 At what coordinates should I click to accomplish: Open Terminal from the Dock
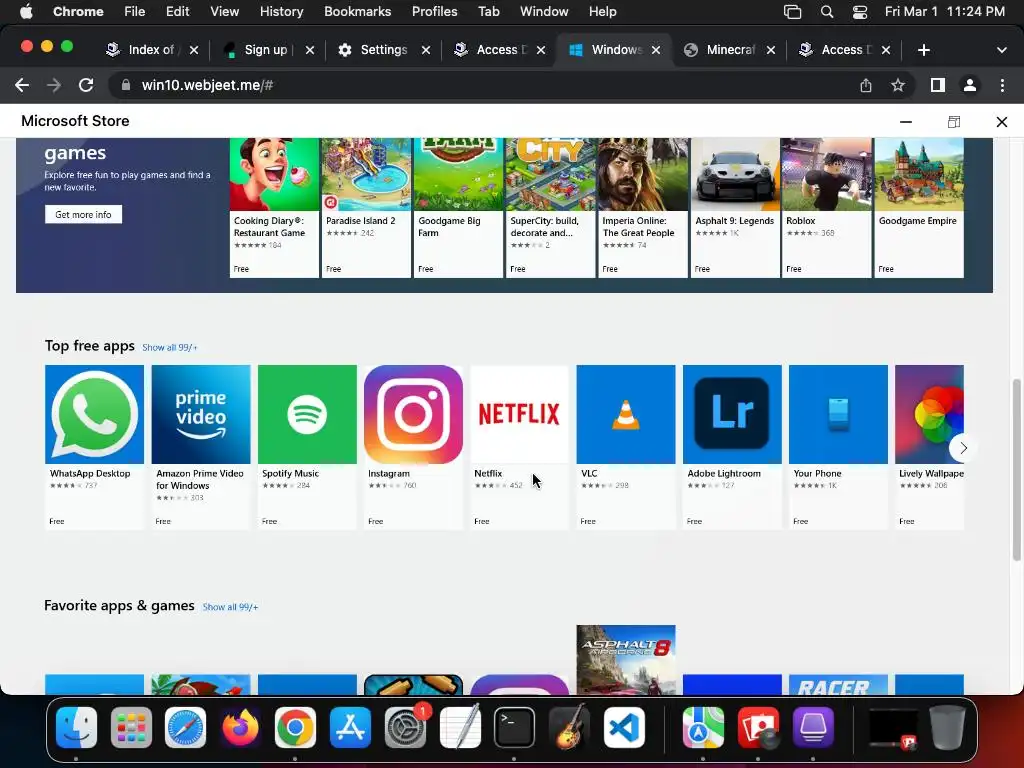pos(515,727)
